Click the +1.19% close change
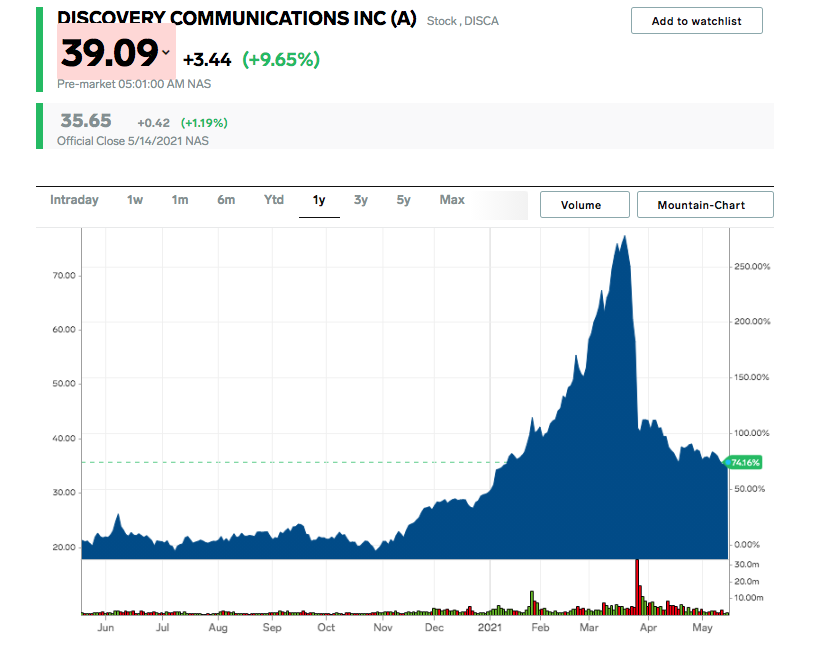 pos(204,123)
